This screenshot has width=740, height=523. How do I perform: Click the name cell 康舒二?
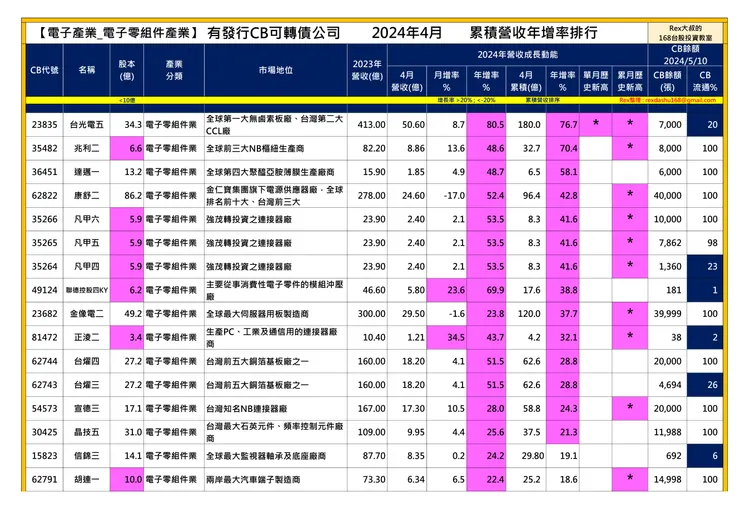[x=86, y=195]
